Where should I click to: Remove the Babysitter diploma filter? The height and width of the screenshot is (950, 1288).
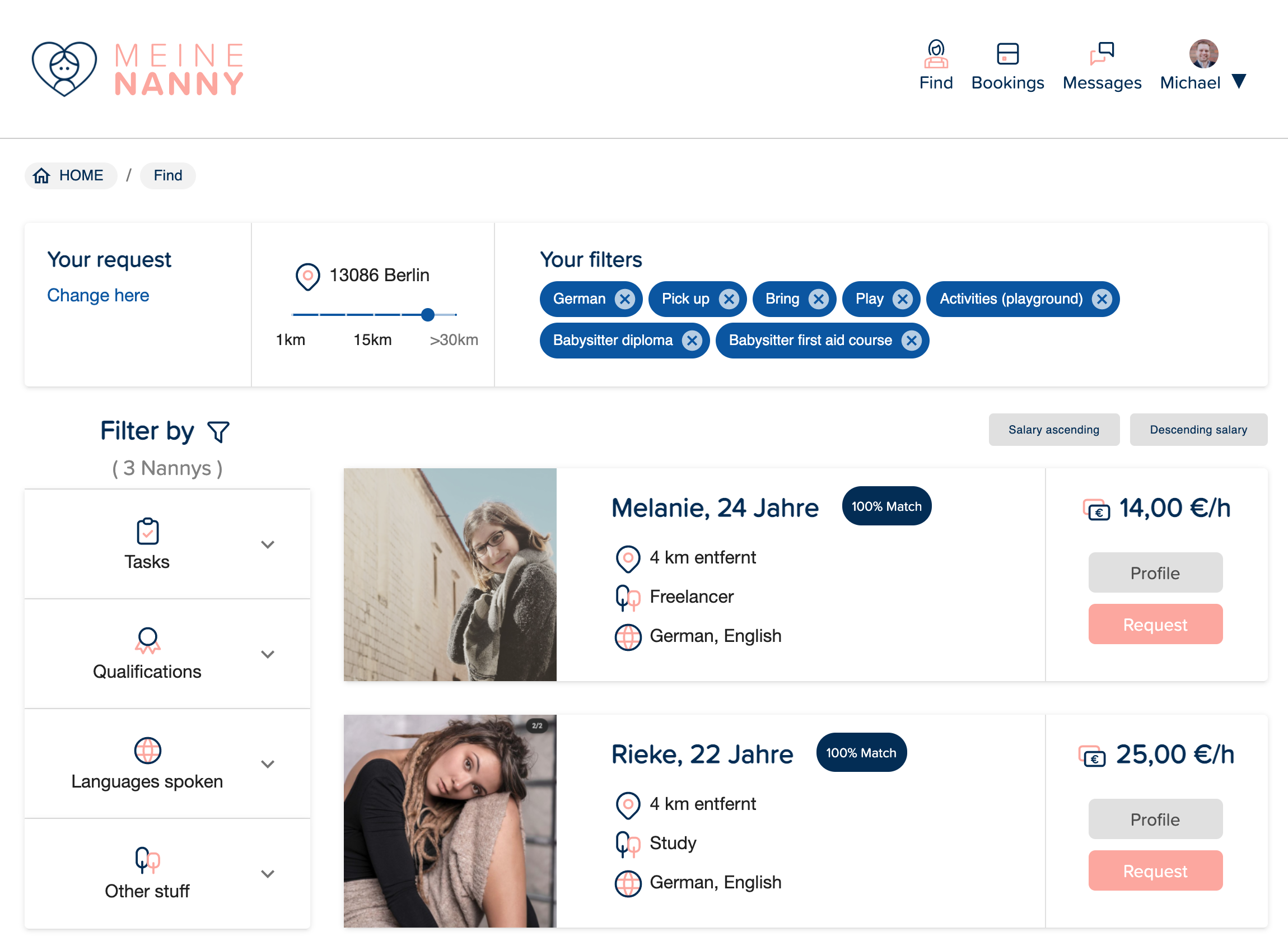tap(692, 340)
